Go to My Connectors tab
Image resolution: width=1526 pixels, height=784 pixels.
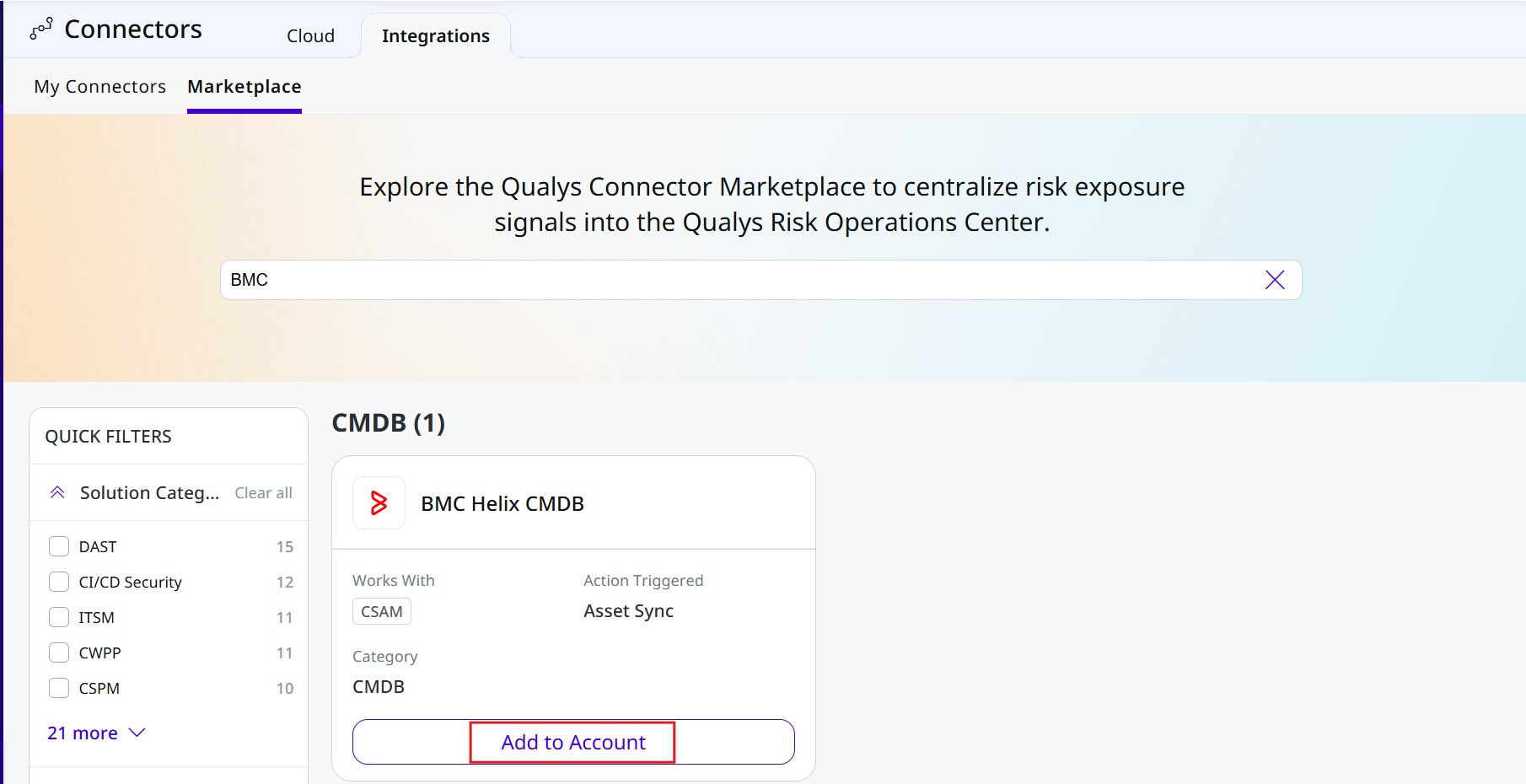coord(100,87)
